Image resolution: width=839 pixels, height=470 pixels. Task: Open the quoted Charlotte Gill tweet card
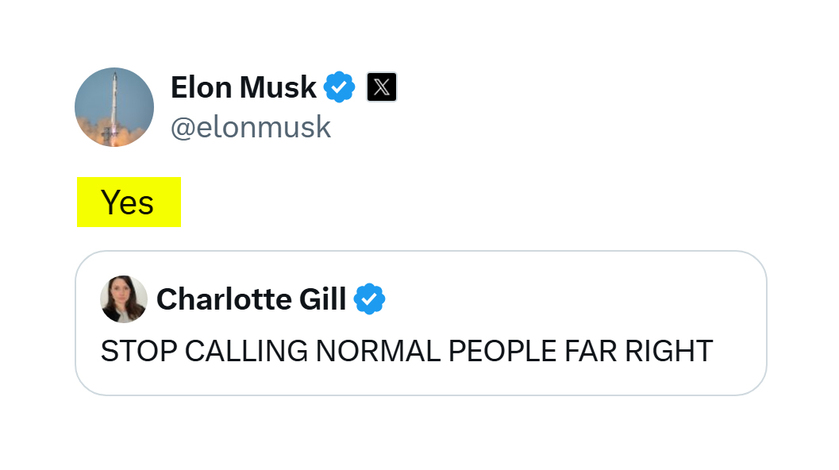[x=421, y=323]
